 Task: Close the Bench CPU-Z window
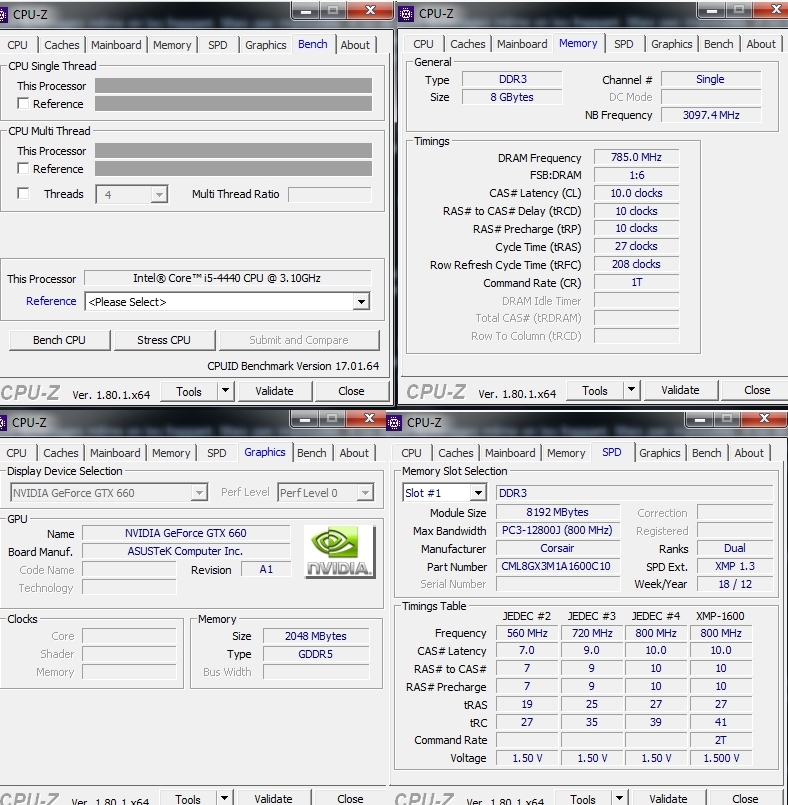coord(370,10)
